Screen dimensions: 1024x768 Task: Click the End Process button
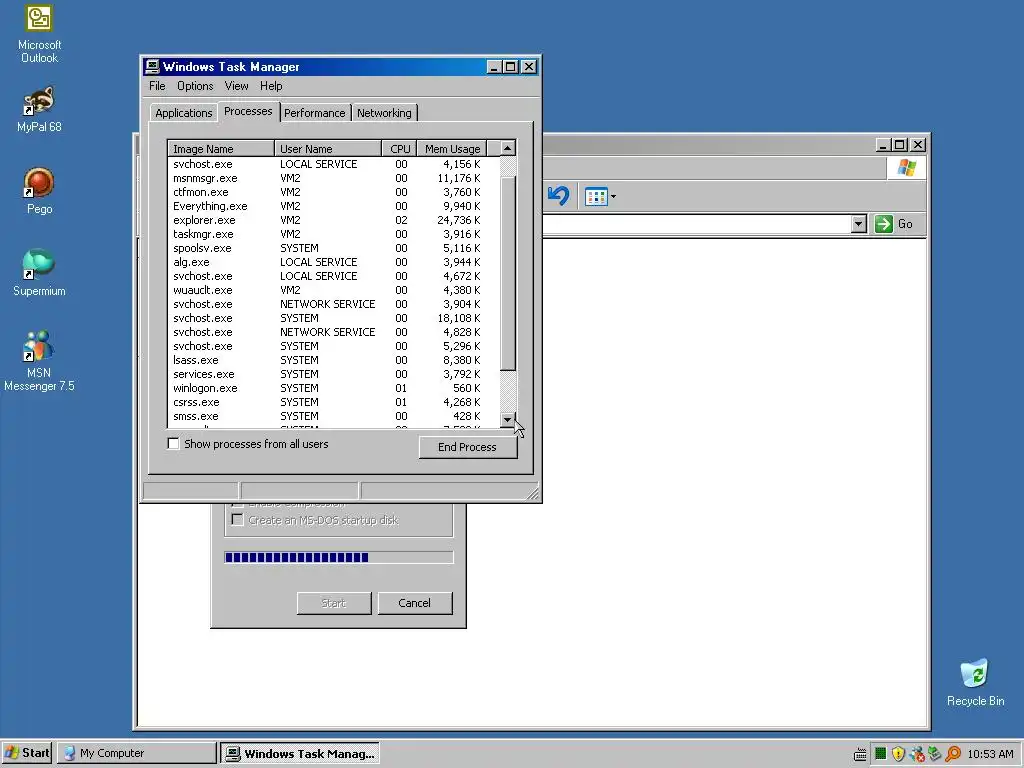468,447
